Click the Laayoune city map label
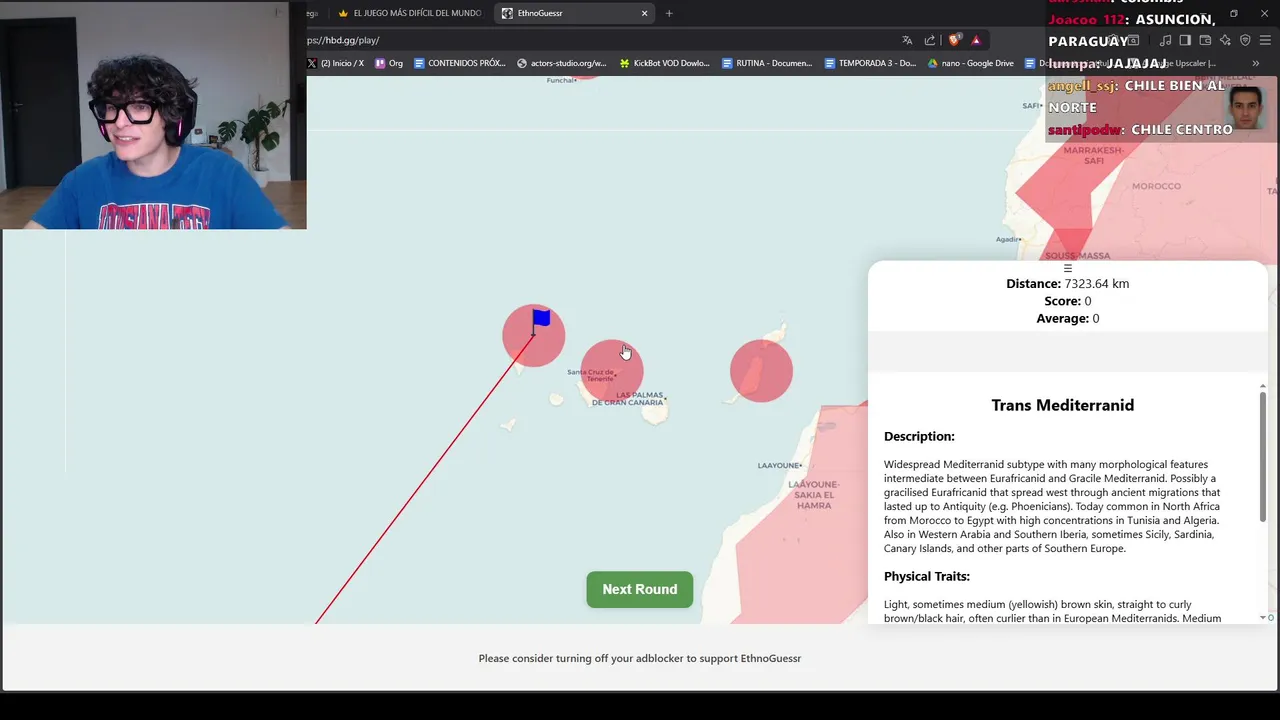Image resolution: width=1280 pixels, height=720 pixels. click(780, 465)
